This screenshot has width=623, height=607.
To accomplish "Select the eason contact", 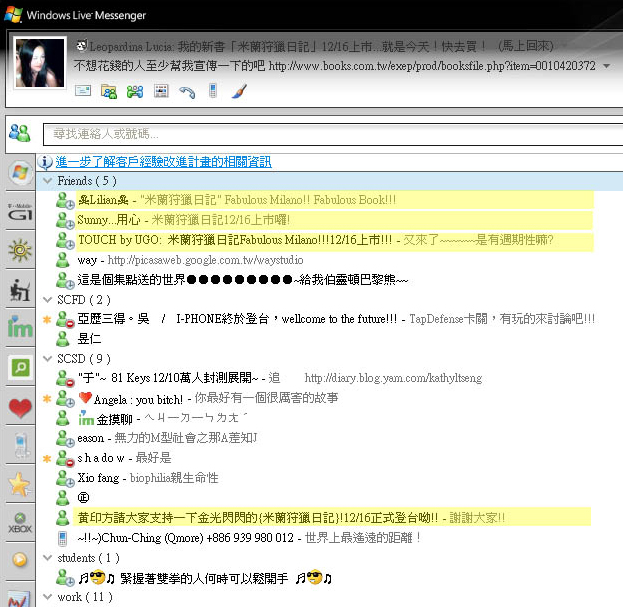I will point(157,438).
